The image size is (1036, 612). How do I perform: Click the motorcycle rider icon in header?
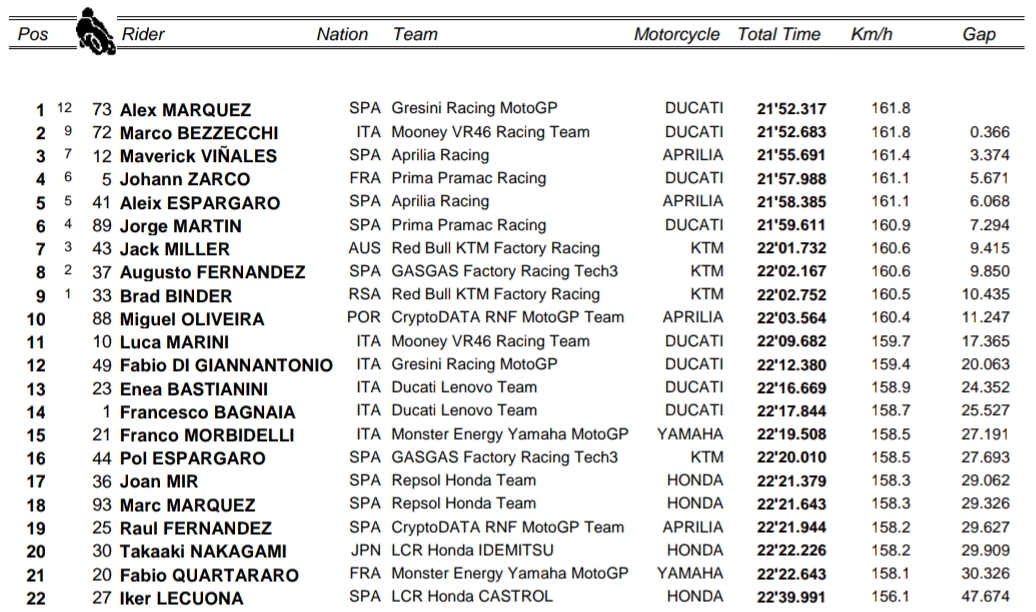coord(95,31)
